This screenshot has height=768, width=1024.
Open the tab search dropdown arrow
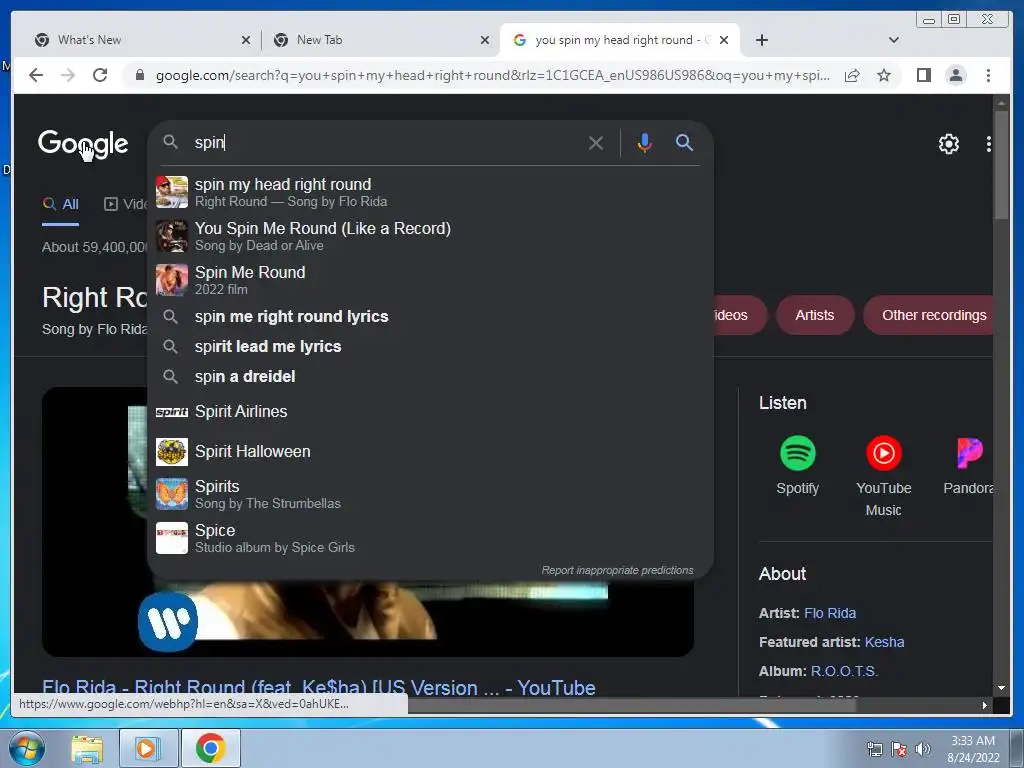pos(893,40)
